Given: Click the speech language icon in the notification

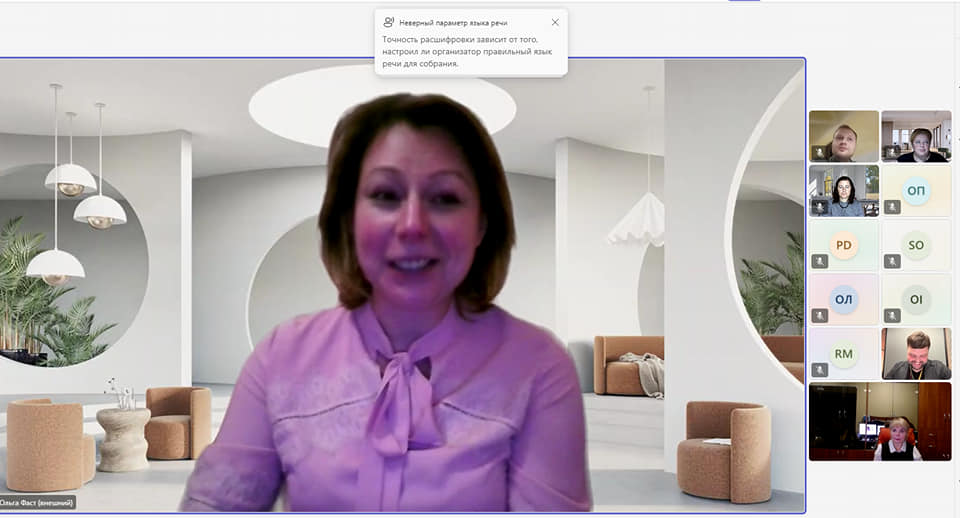Looking at the screenshot, I should pos(389,22).
